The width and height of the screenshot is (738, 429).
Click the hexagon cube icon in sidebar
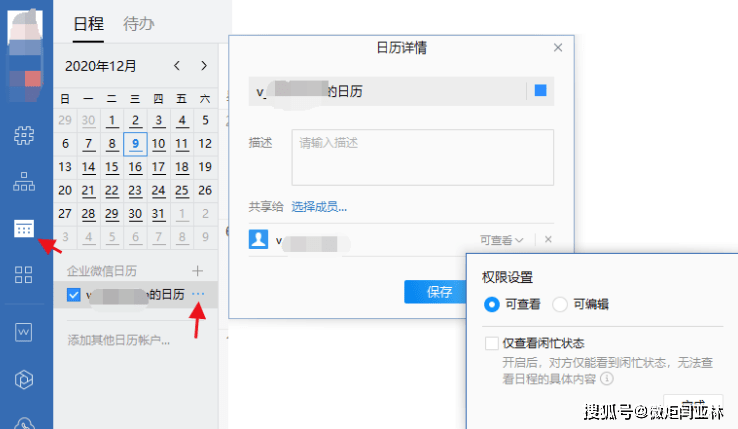coord(23,378)
